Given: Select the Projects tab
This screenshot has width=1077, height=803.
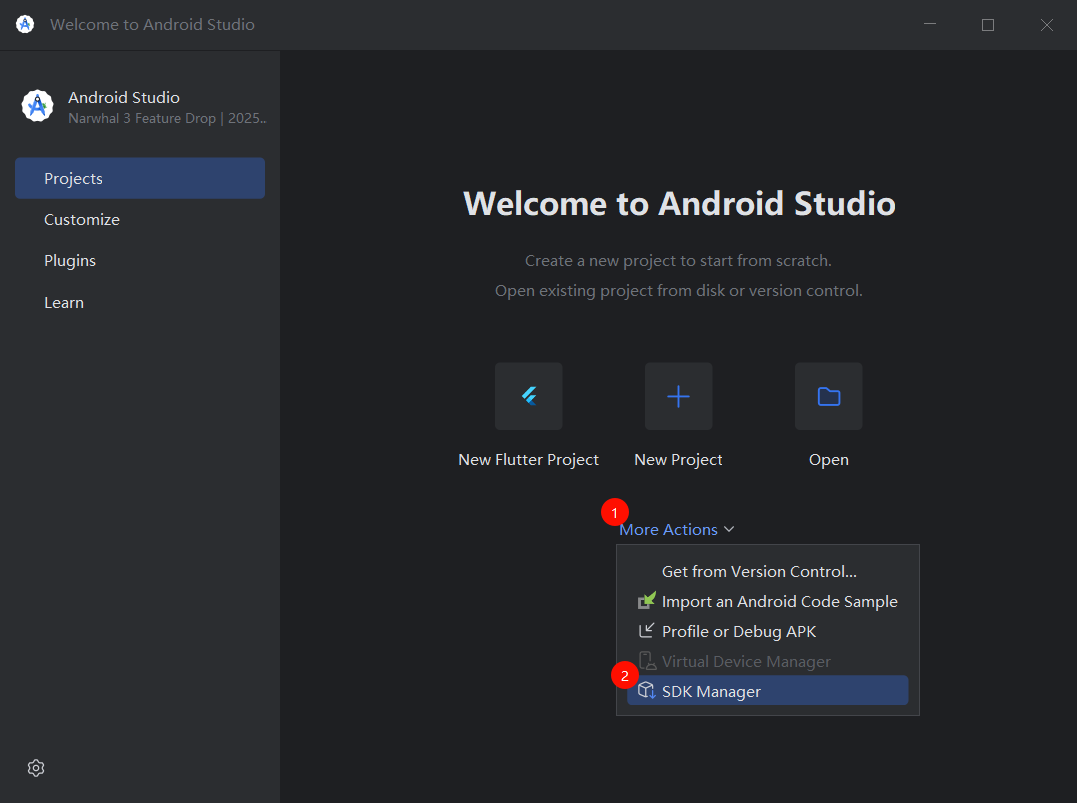Looking at the screenshot, I should pos(139,178).
